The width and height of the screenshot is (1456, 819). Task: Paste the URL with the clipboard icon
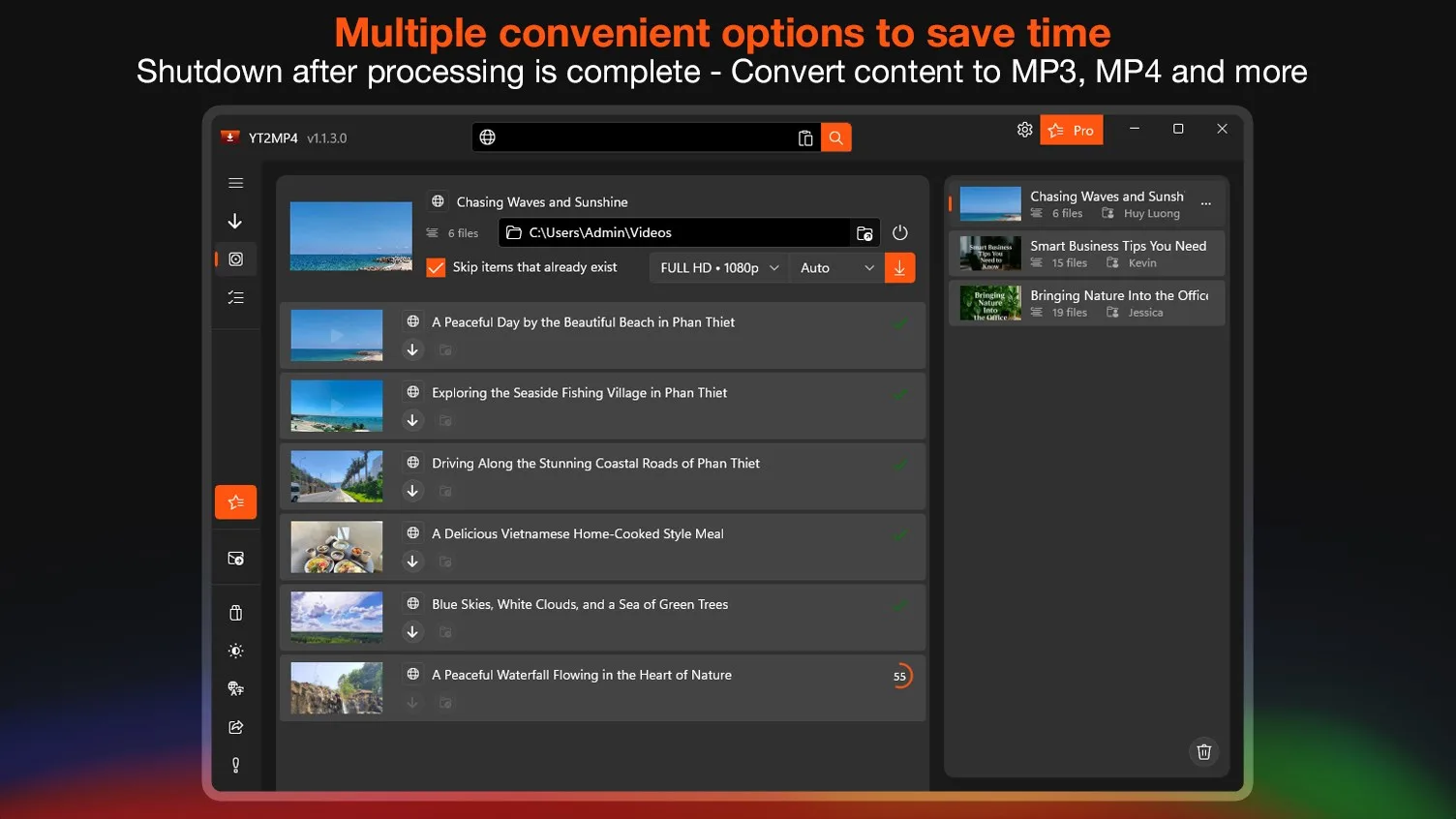click(x=804, y=137)
